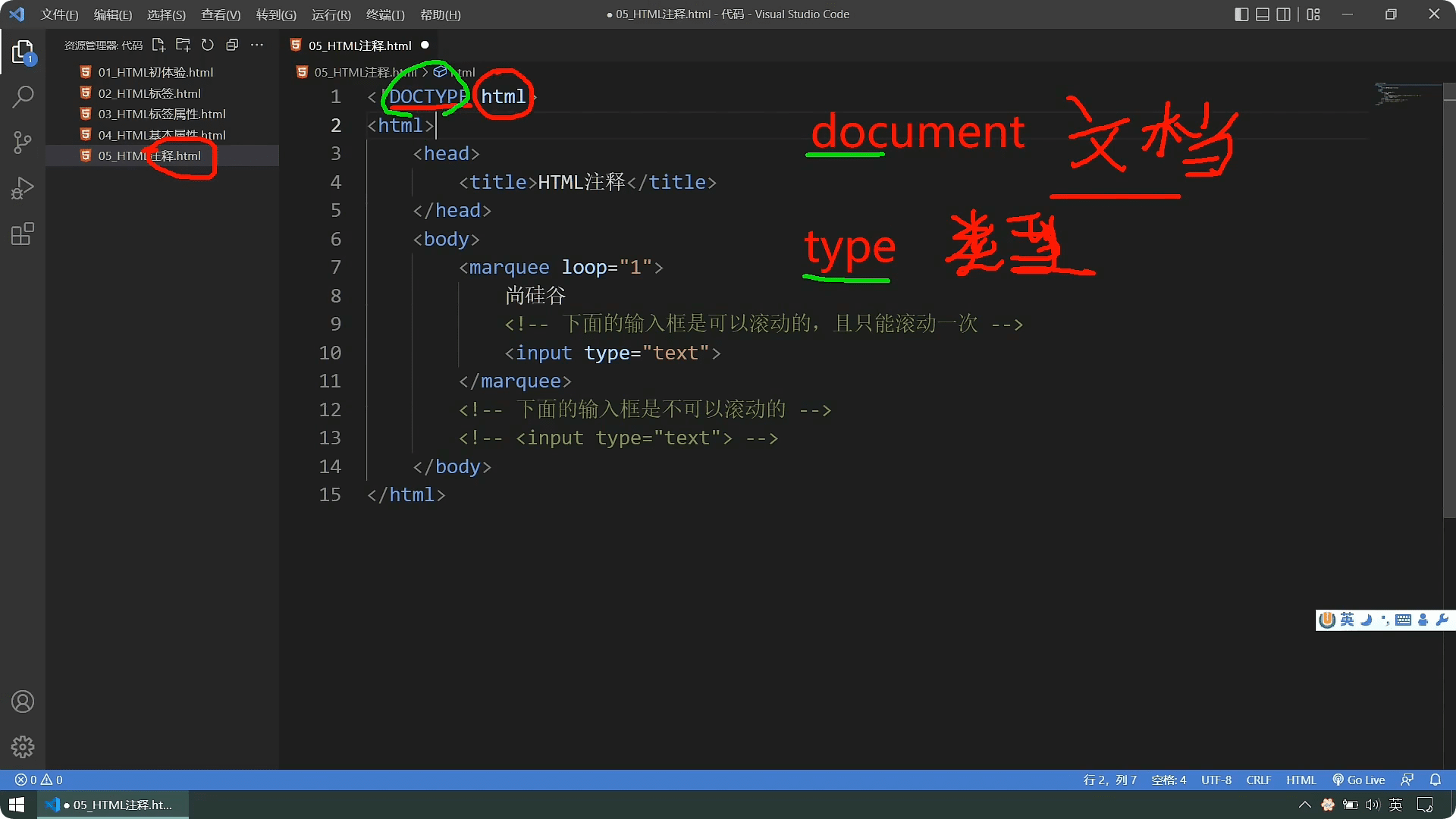Change UTF-8 encoding in status bar
The image size is (1456, 819).
1216,780
